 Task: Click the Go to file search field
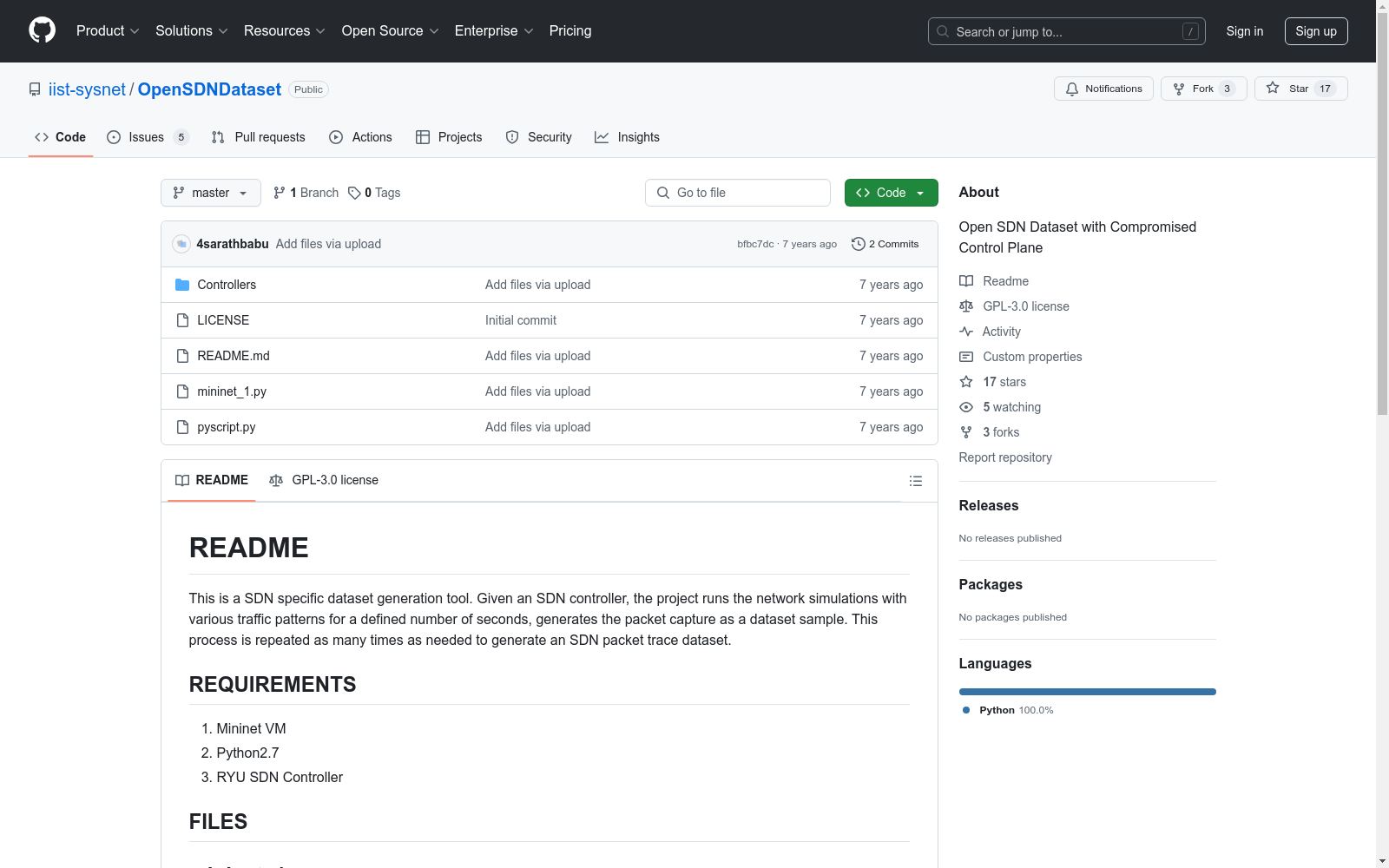[x=738, y=193]
